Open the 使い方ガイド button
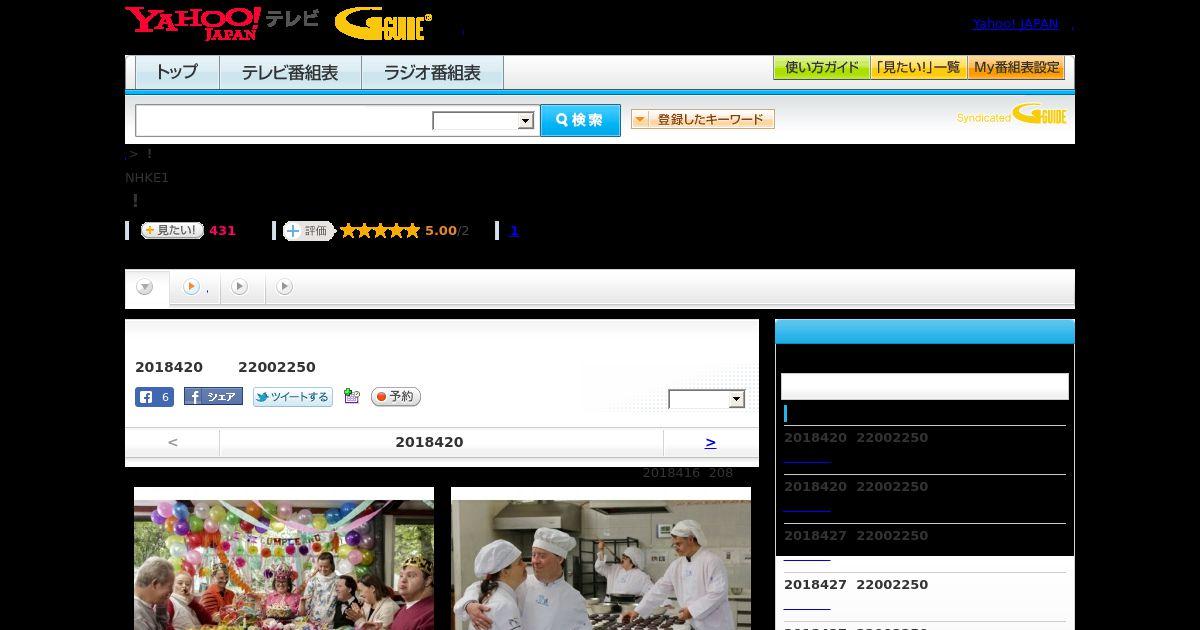Image resolution: width=1200 pixels, height=630 pixels. (x=822, y=68)
